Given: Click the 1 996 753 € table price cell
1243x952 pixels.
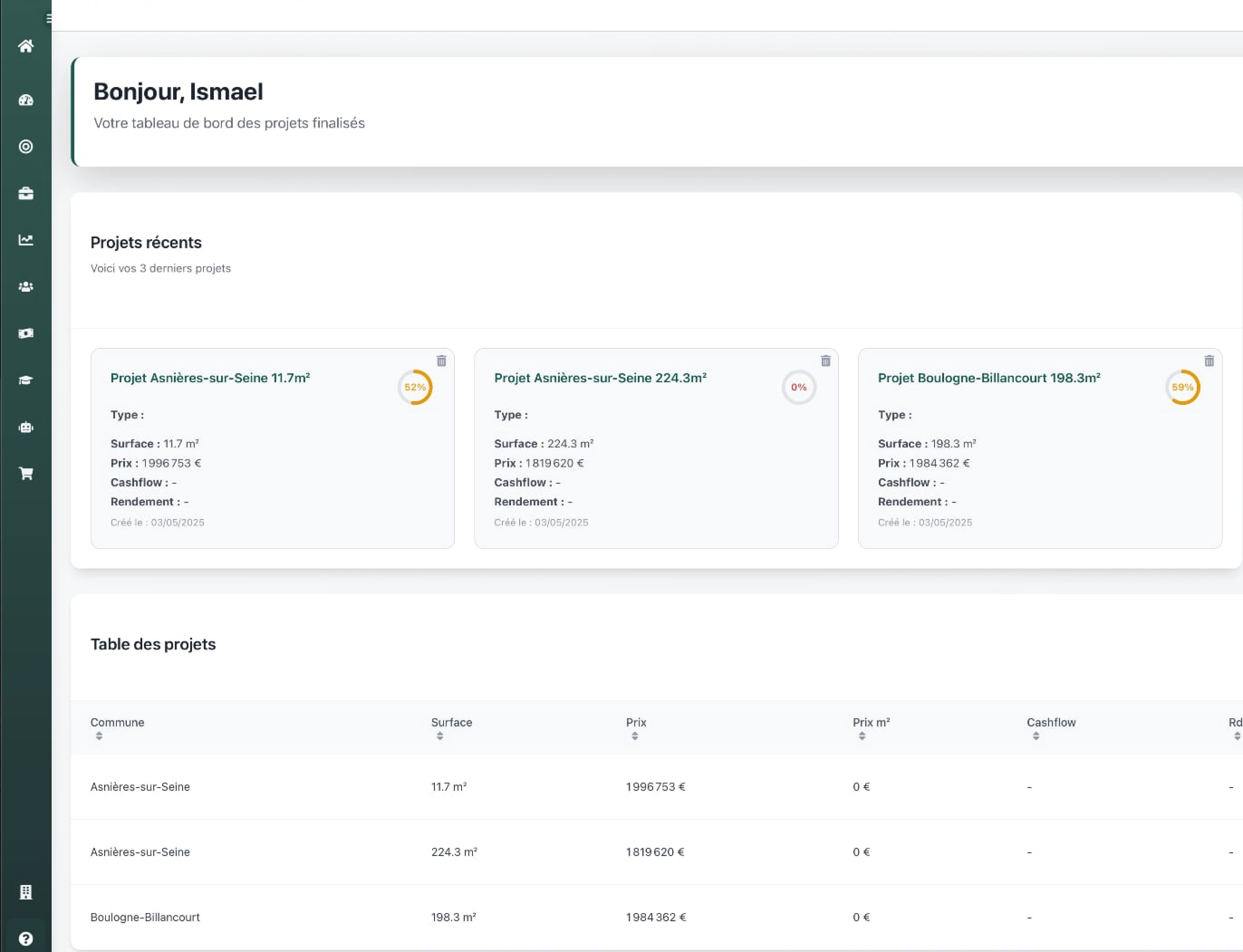Looking at the screenshot, I should 656,787.
